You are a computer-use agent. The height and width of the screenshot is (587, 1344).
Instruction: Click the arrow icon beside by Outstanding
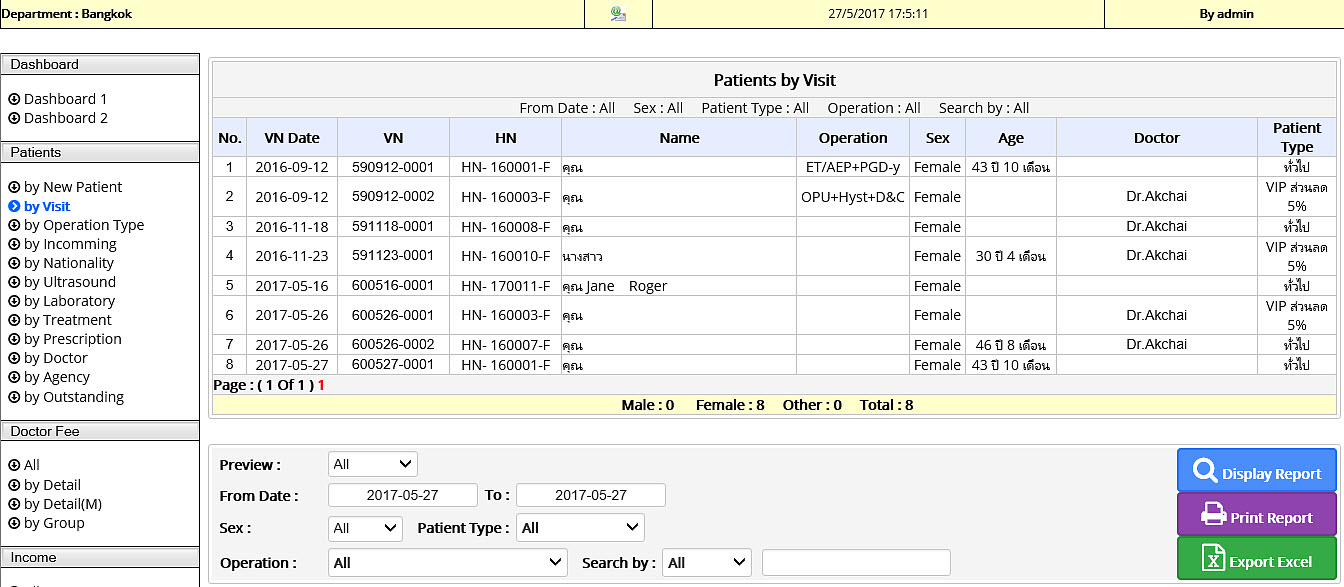click(14, 397)
